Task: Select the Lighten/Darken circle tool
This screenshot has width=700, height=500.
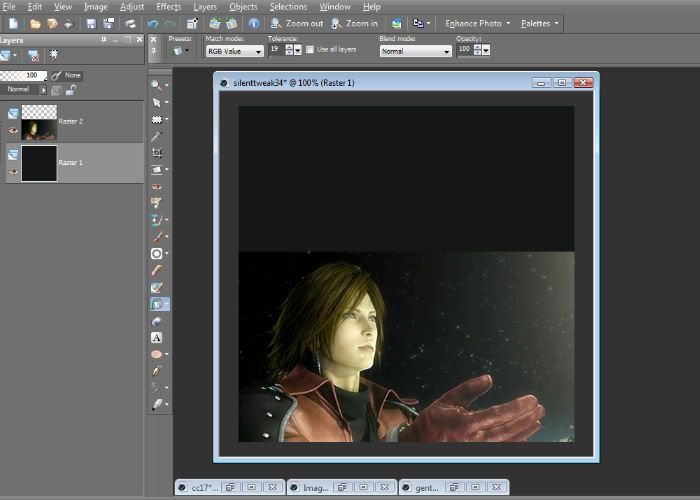Action: (156, 254)
